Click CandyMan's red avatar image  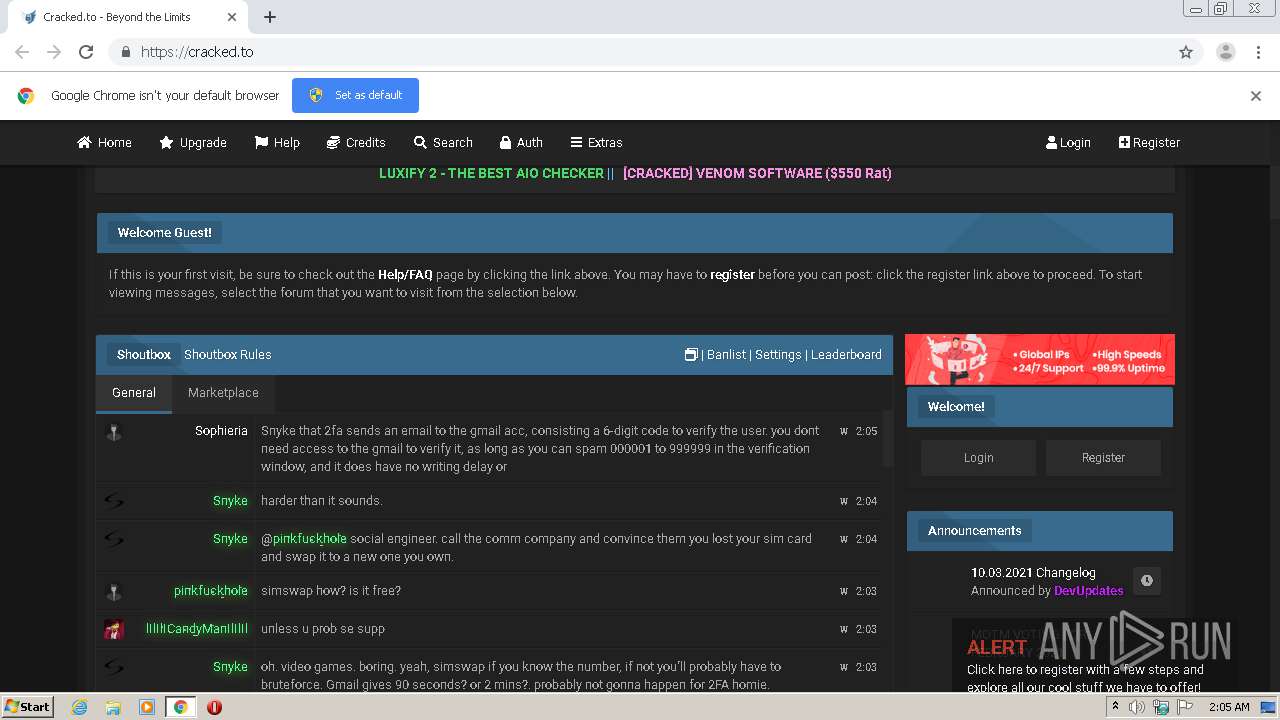click(x=114, y=630)
